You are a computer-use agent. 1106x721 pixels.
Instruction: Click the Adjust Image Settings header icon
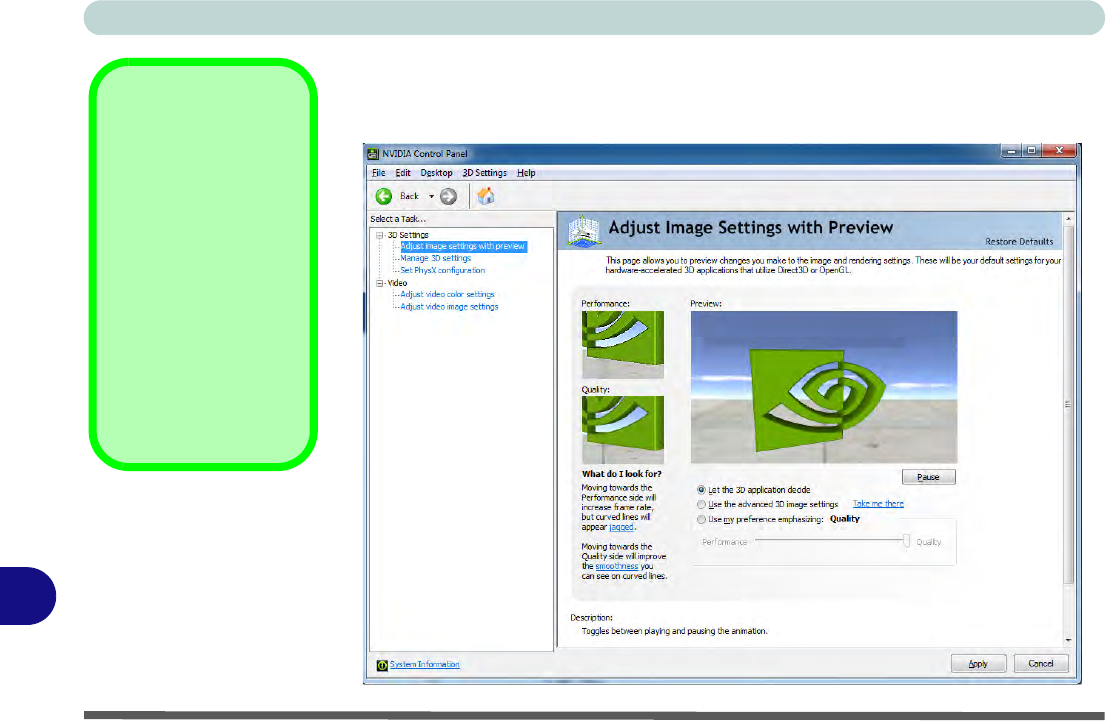(x=584, y=231)
